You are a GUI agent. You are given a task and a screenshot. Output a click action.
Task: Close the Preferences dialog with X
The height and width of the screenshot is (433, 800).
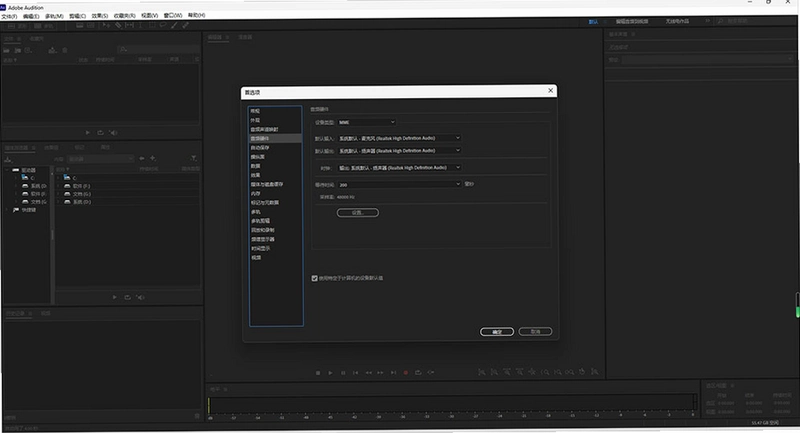551,91
